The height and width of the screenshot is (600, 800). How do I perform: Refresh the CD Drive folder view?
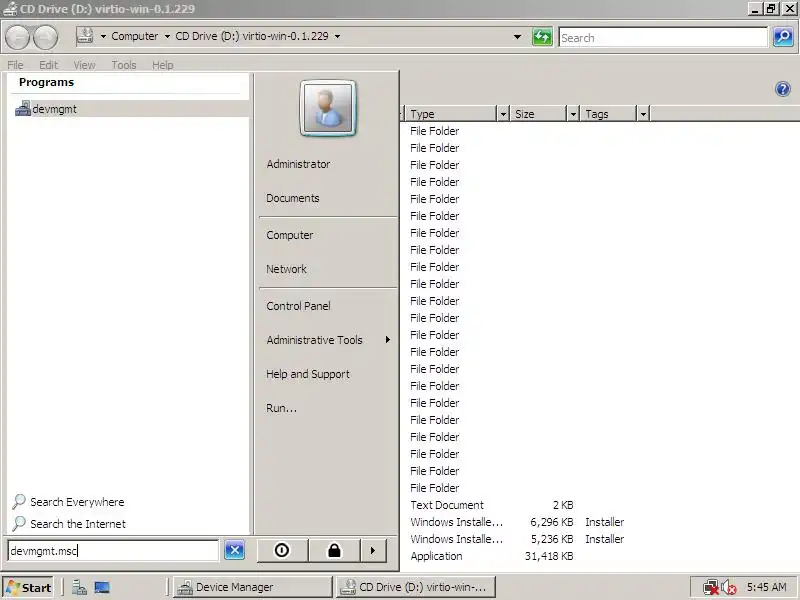tap(542, 37)
